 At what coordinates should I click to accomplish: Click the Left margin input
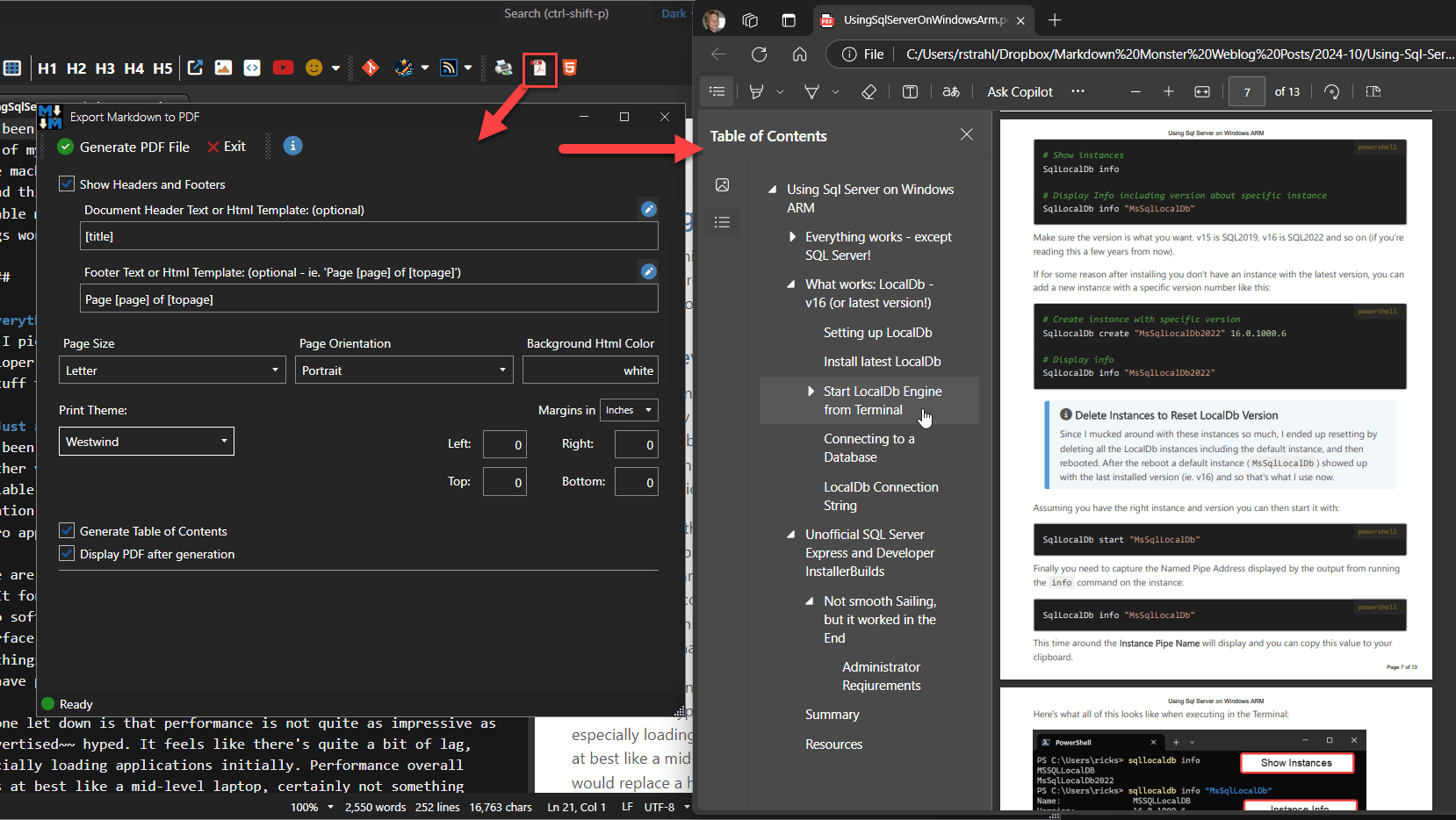click(x=505, y=445)
